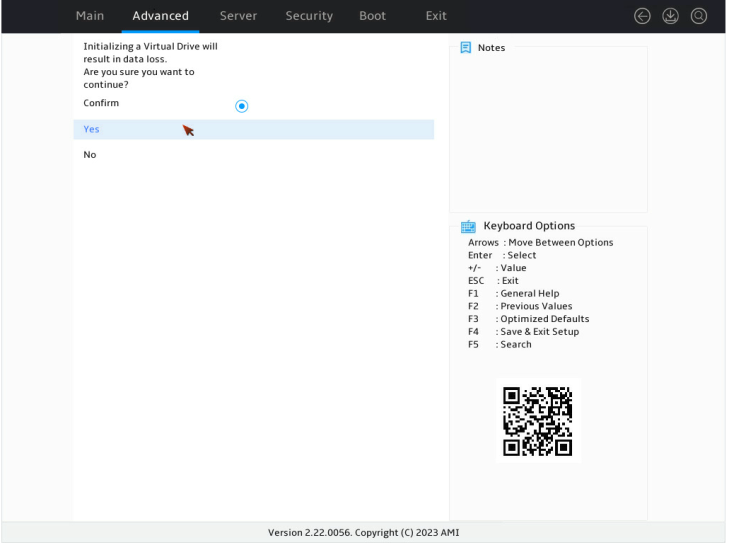Open the Server tab
This screenshot has width=729, height=545.
238,16
